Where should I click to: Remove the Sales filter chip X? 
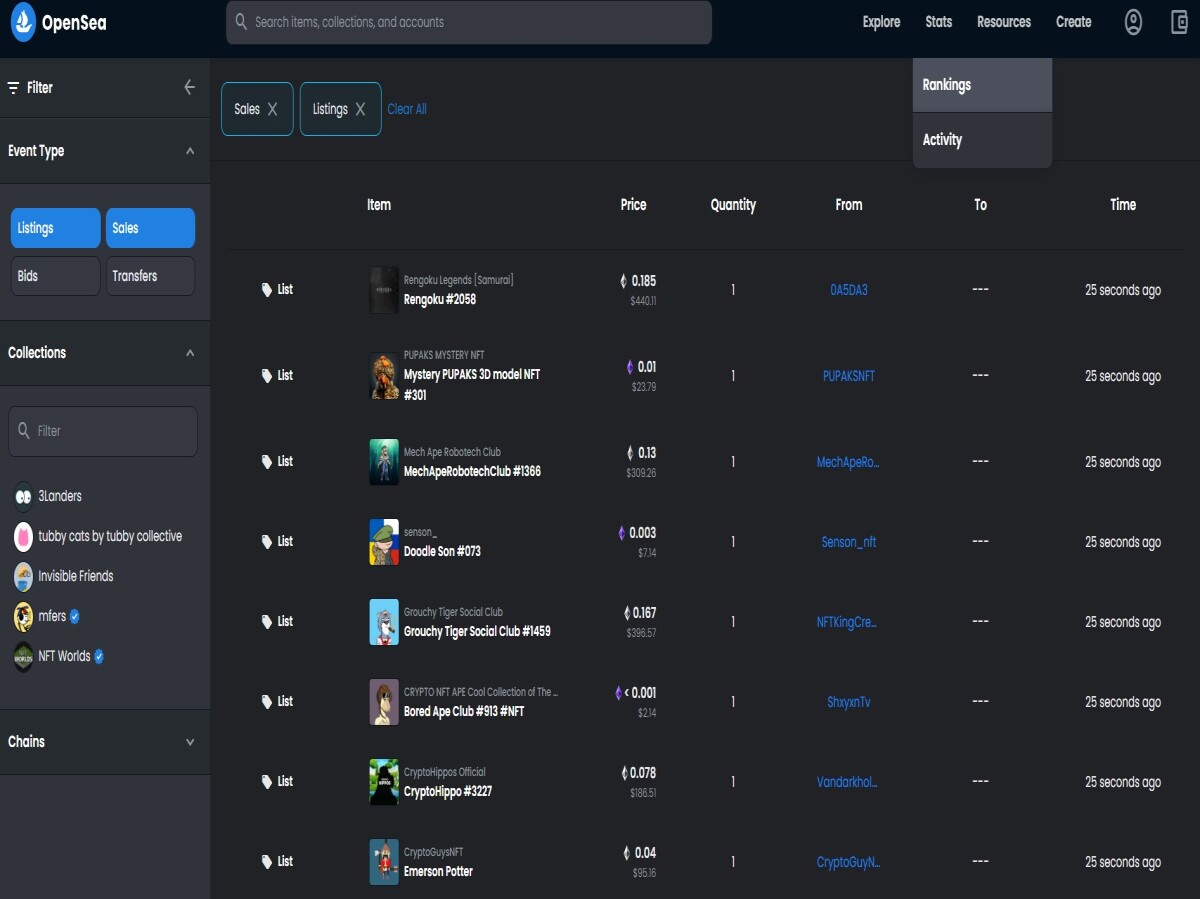pos(273,109)
